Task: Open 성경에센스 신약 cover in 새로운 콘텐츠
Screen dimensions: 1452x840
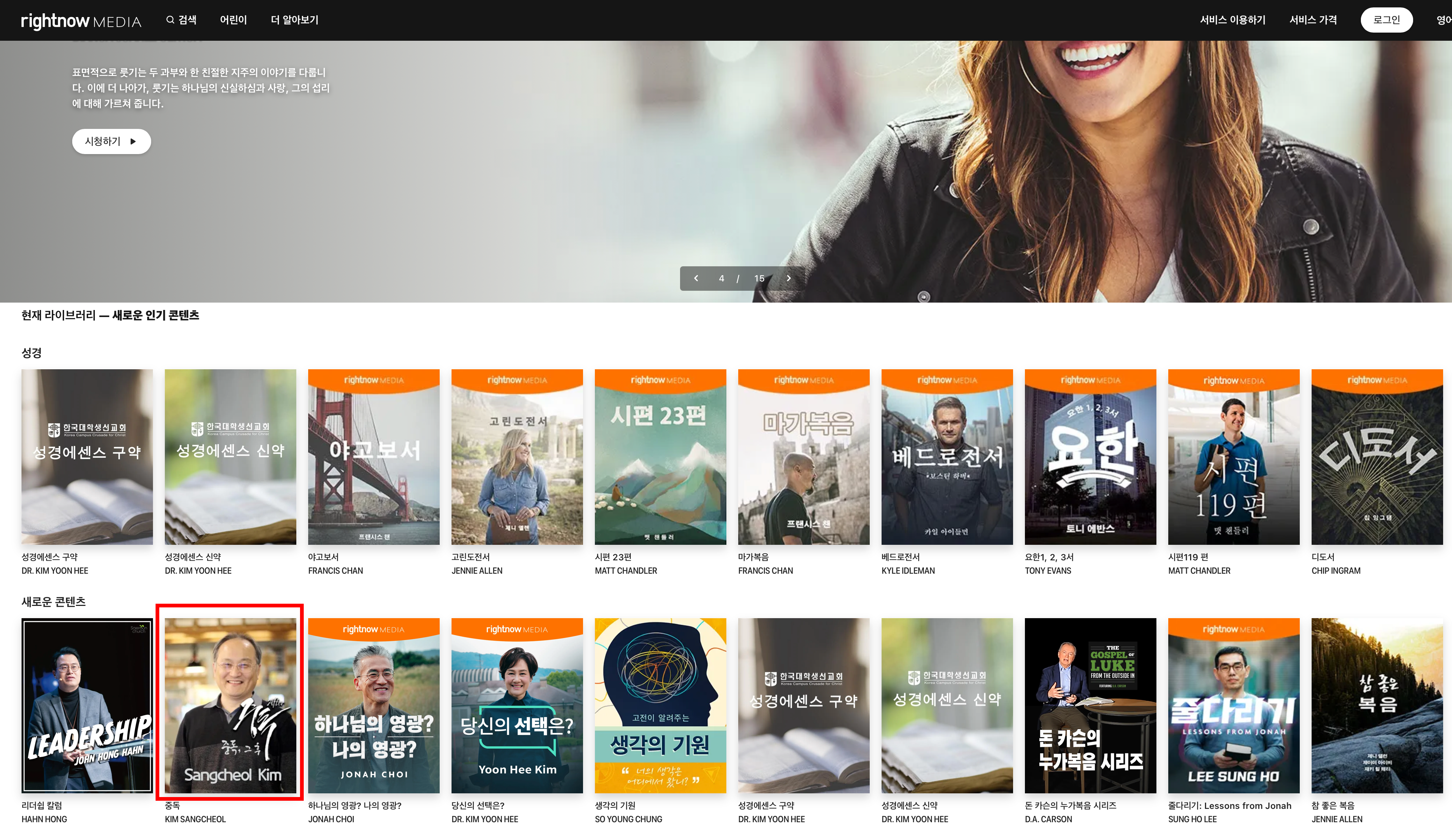Action: [x=947, y=706]
